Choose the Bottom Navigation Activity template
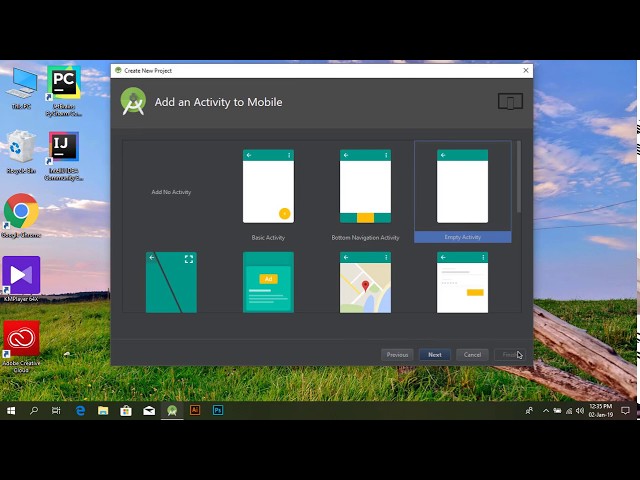The image size is (640, 480). click(x=365, y=186)
